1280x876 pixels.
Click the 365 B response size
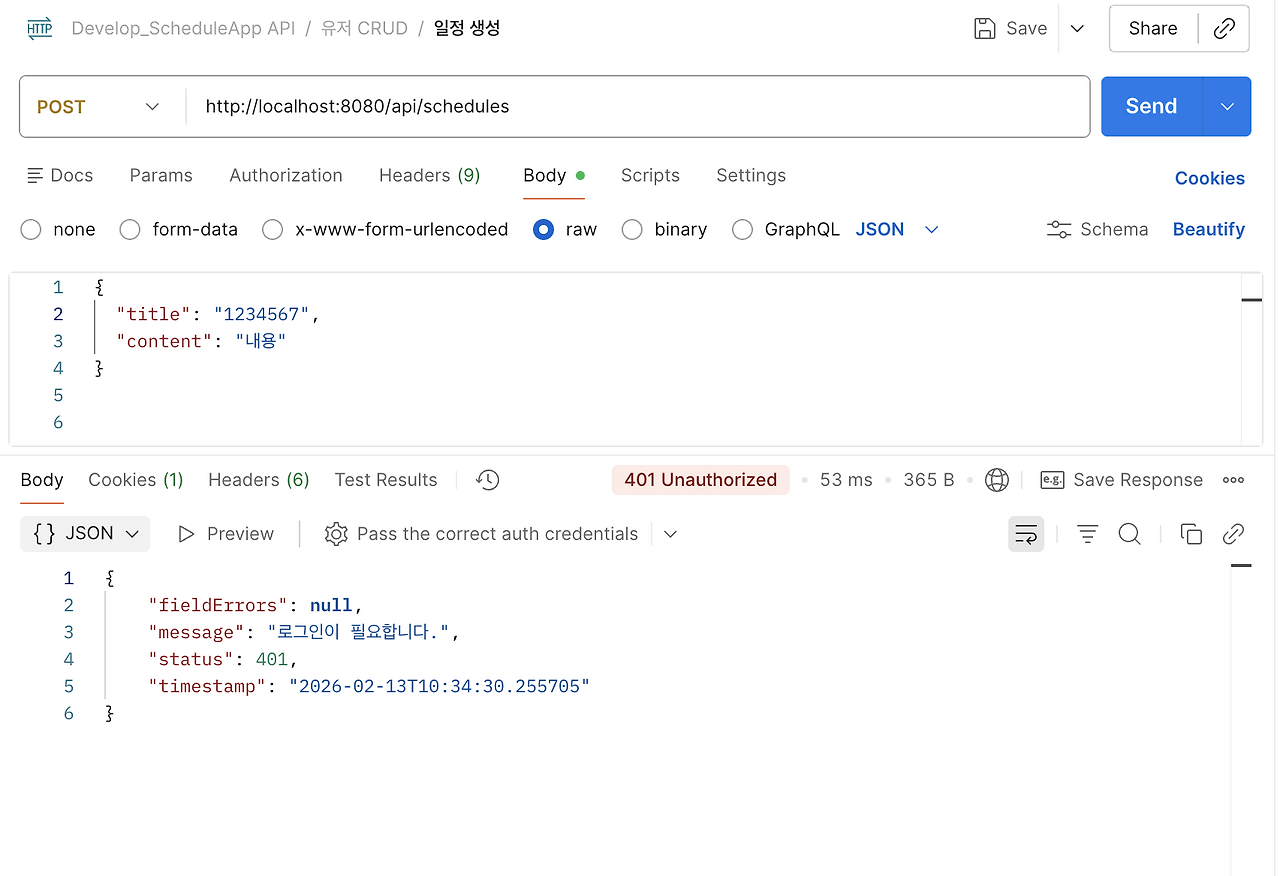point(929,480)
